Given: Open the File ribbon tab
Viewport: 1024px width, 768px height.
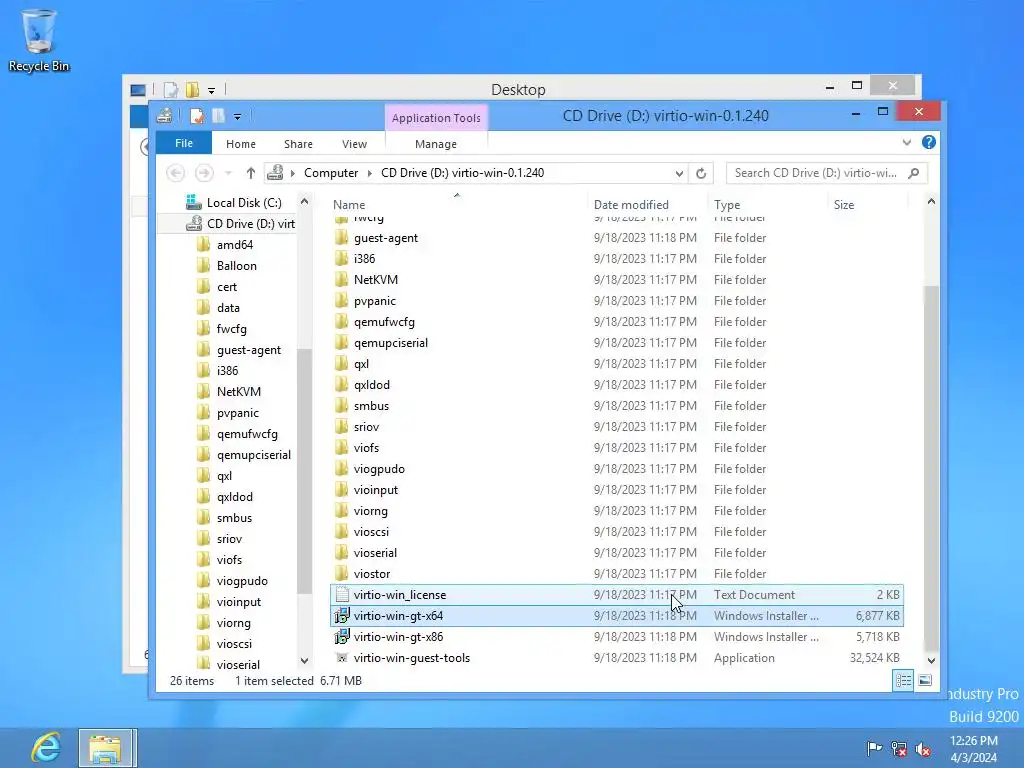Looking at the screenshot, I should coord(184,143).
